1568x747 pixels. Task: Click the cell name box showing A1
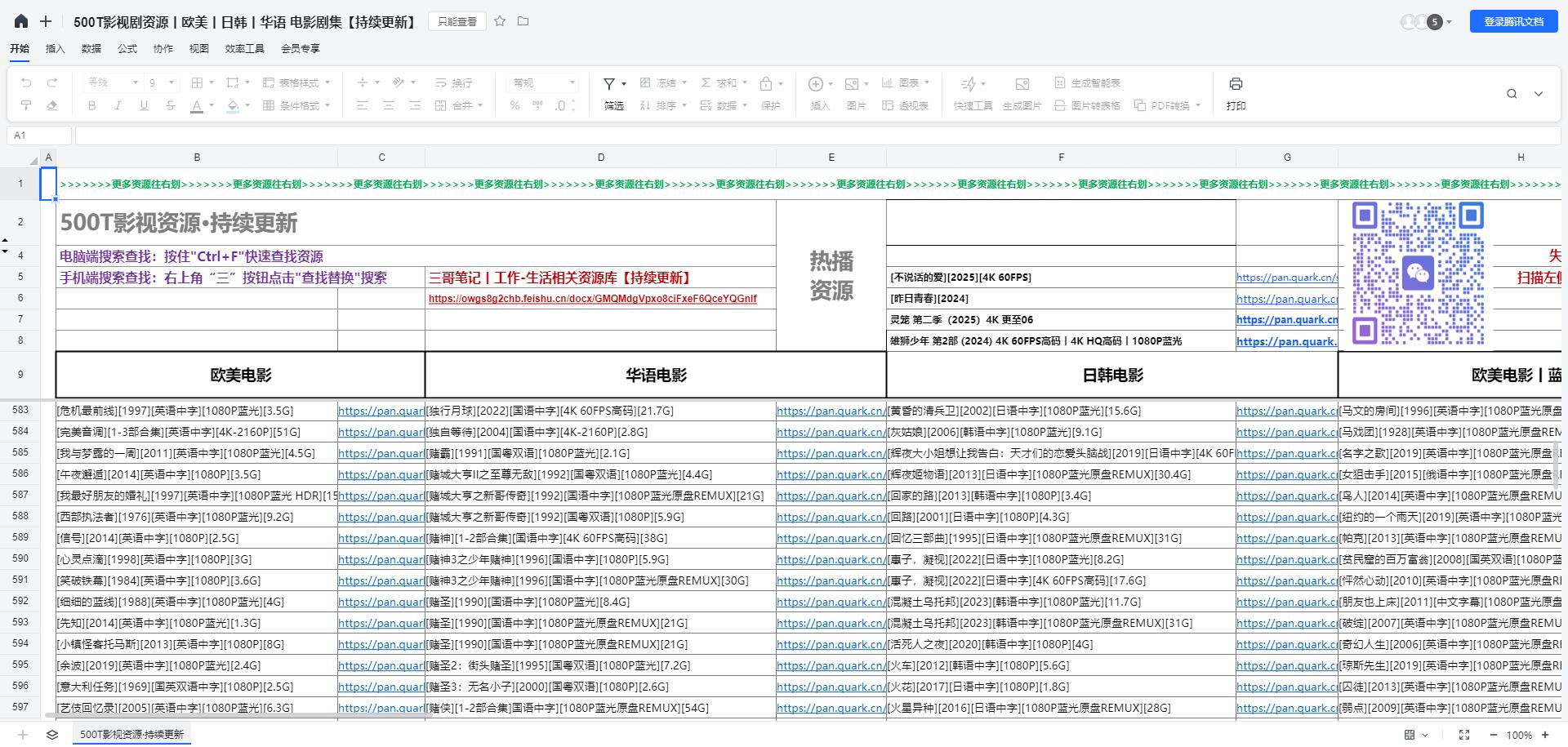tap(38, 135)
